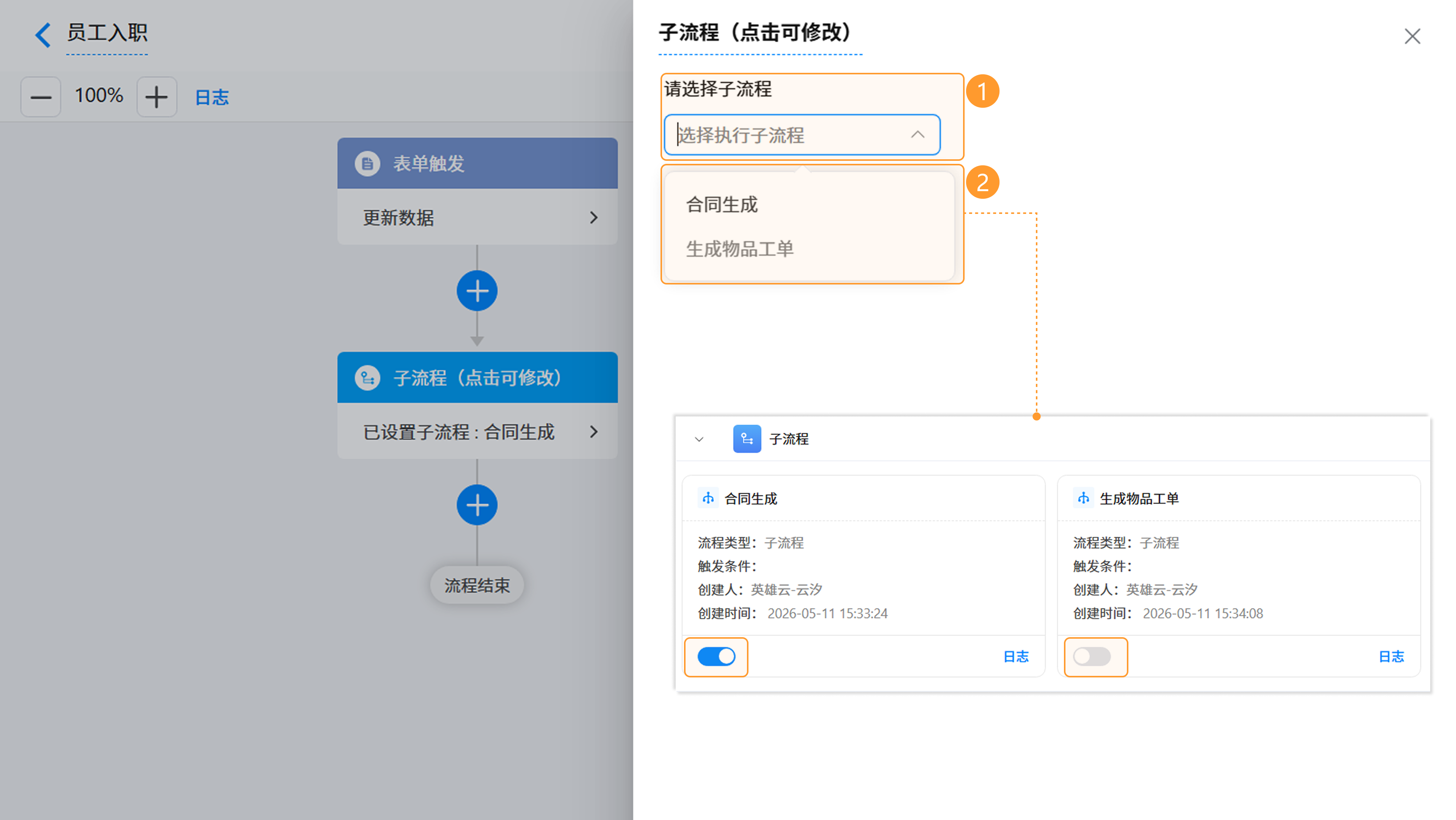Open 日志 for the 合同生成 card

click(1016, 657)
